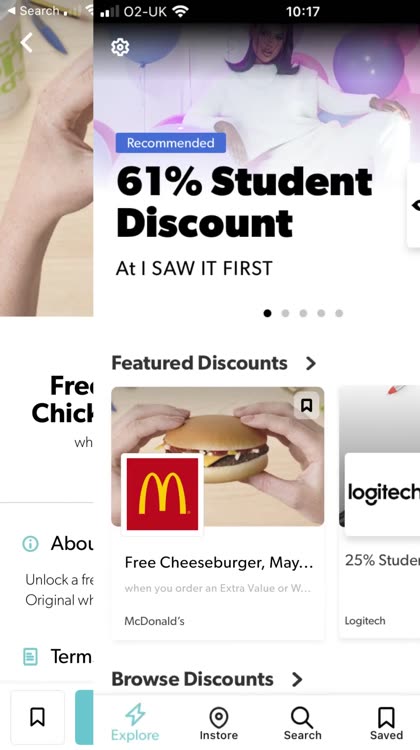Open the 61% Student Discount banner
Image resolution: width=420 pixels, height=750 pixels.
pos(244,202)
